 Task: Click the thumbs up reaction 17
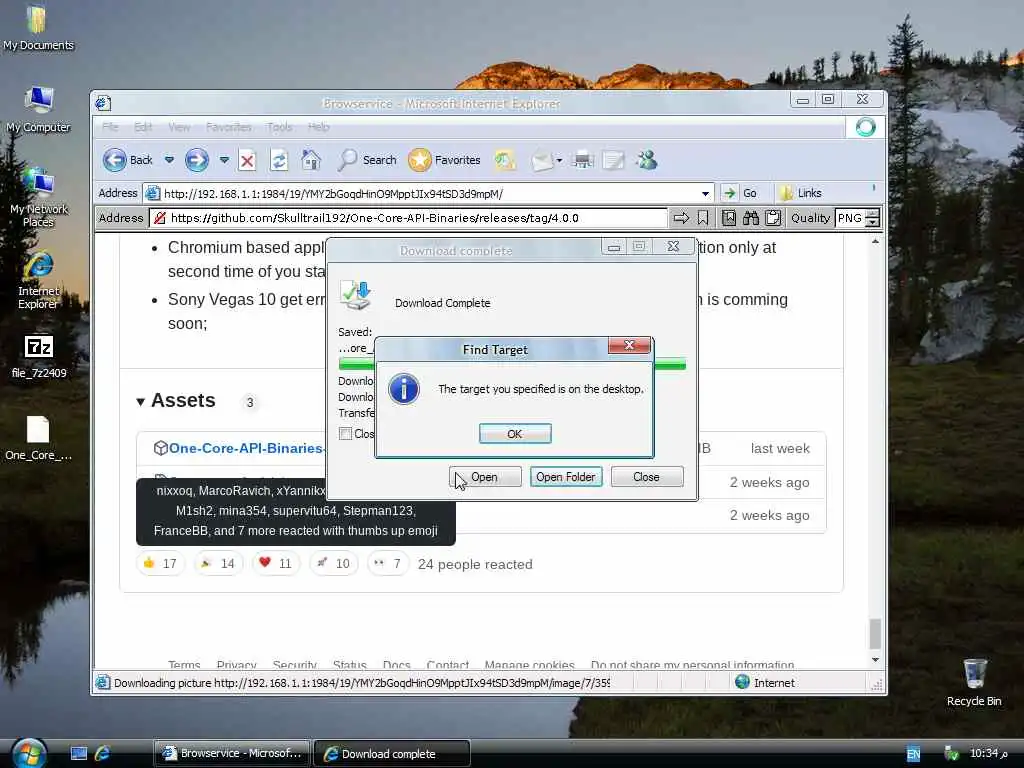pos(161,563)
